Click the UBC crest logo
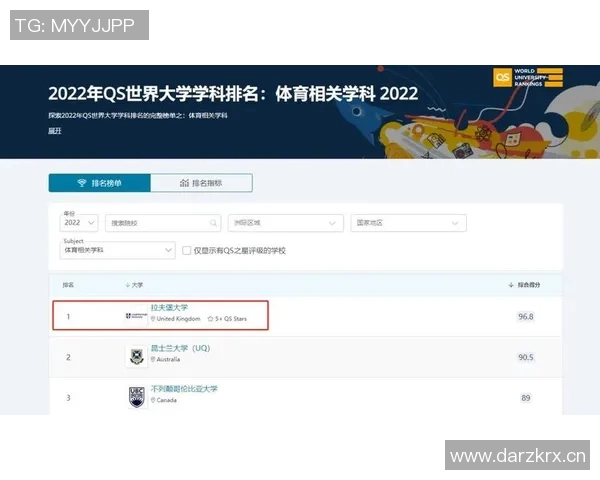 137,396
